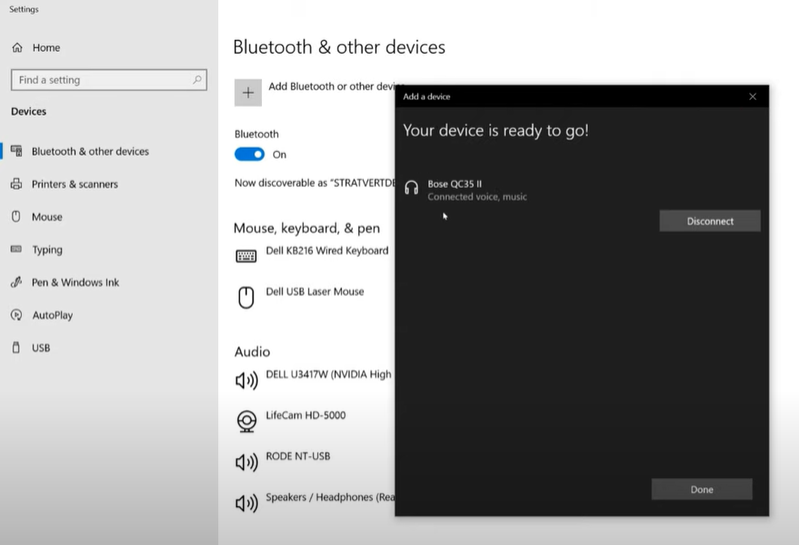This screenshot has width=799, height=545.
Task: Click Done in Add a device dialog
Action: coord(701,489)
